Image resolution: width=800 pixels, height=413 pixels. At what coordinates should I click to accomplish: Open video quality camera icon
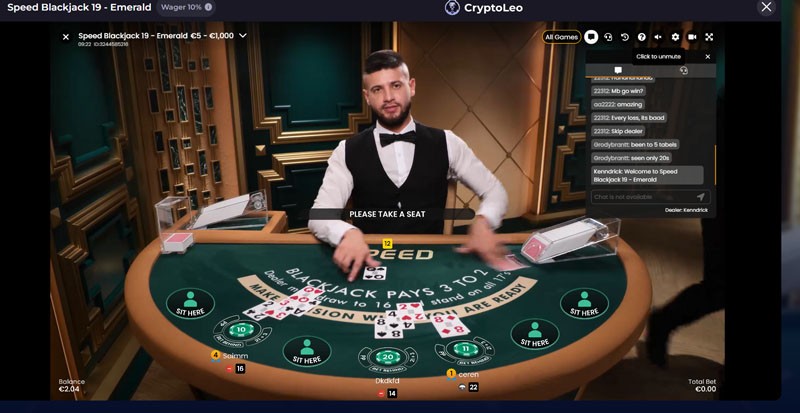point(692,37)
